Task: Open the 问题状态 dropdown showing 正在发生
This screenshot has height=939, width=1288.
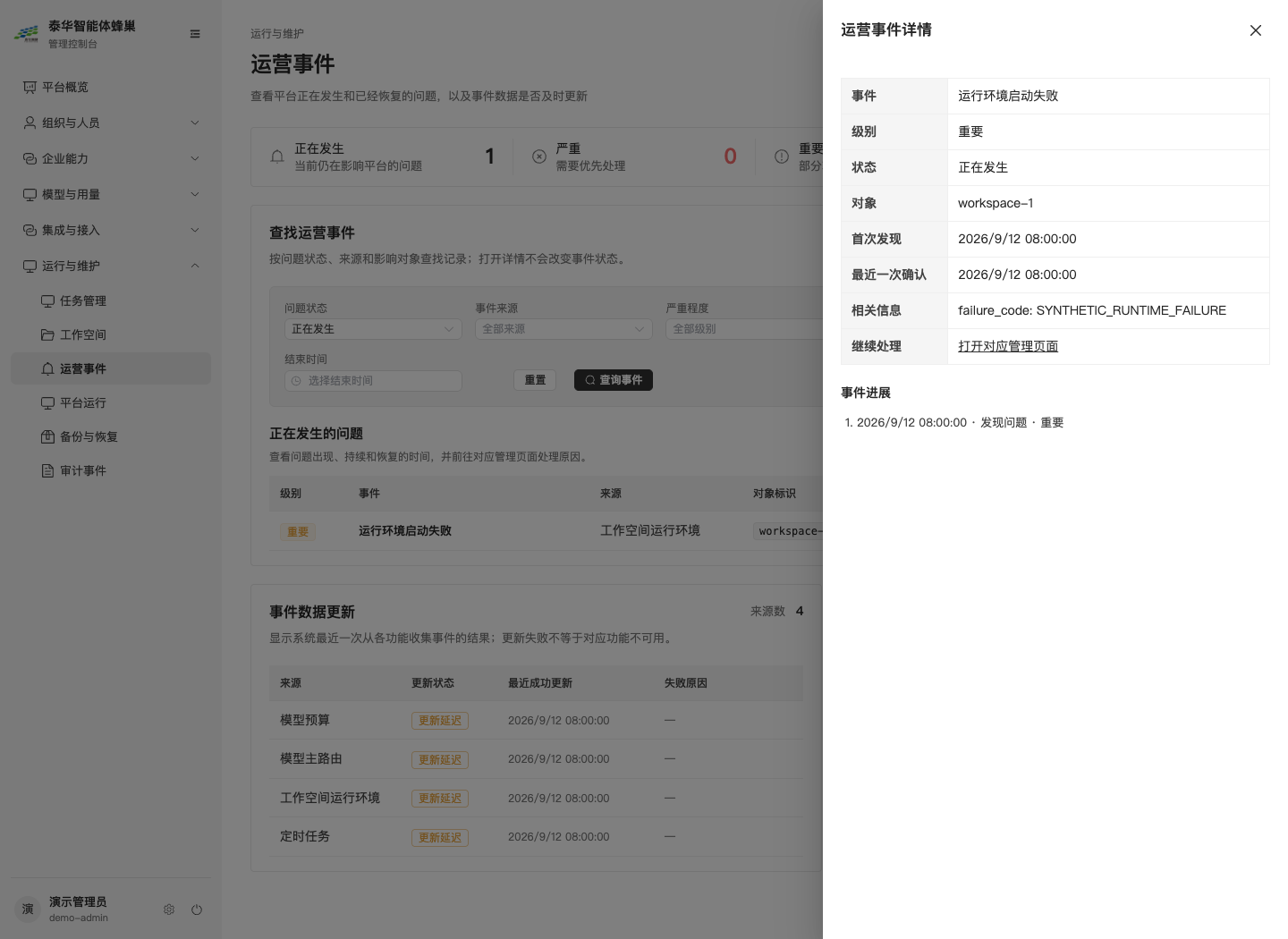Action: pos(373,329)
